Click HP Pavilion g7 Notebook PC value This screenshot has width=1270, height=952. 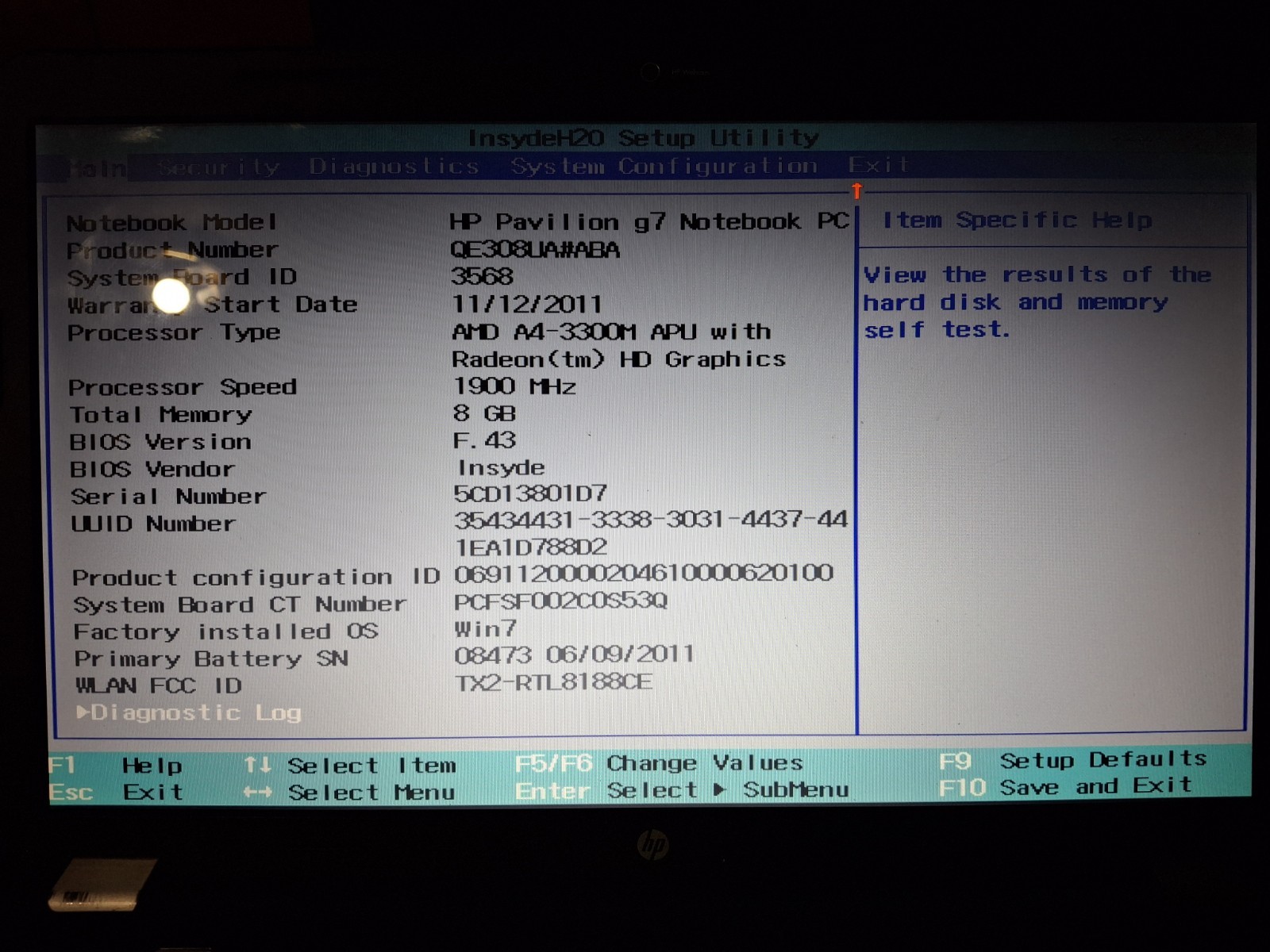pyautogui.click(x=648, y=221)
